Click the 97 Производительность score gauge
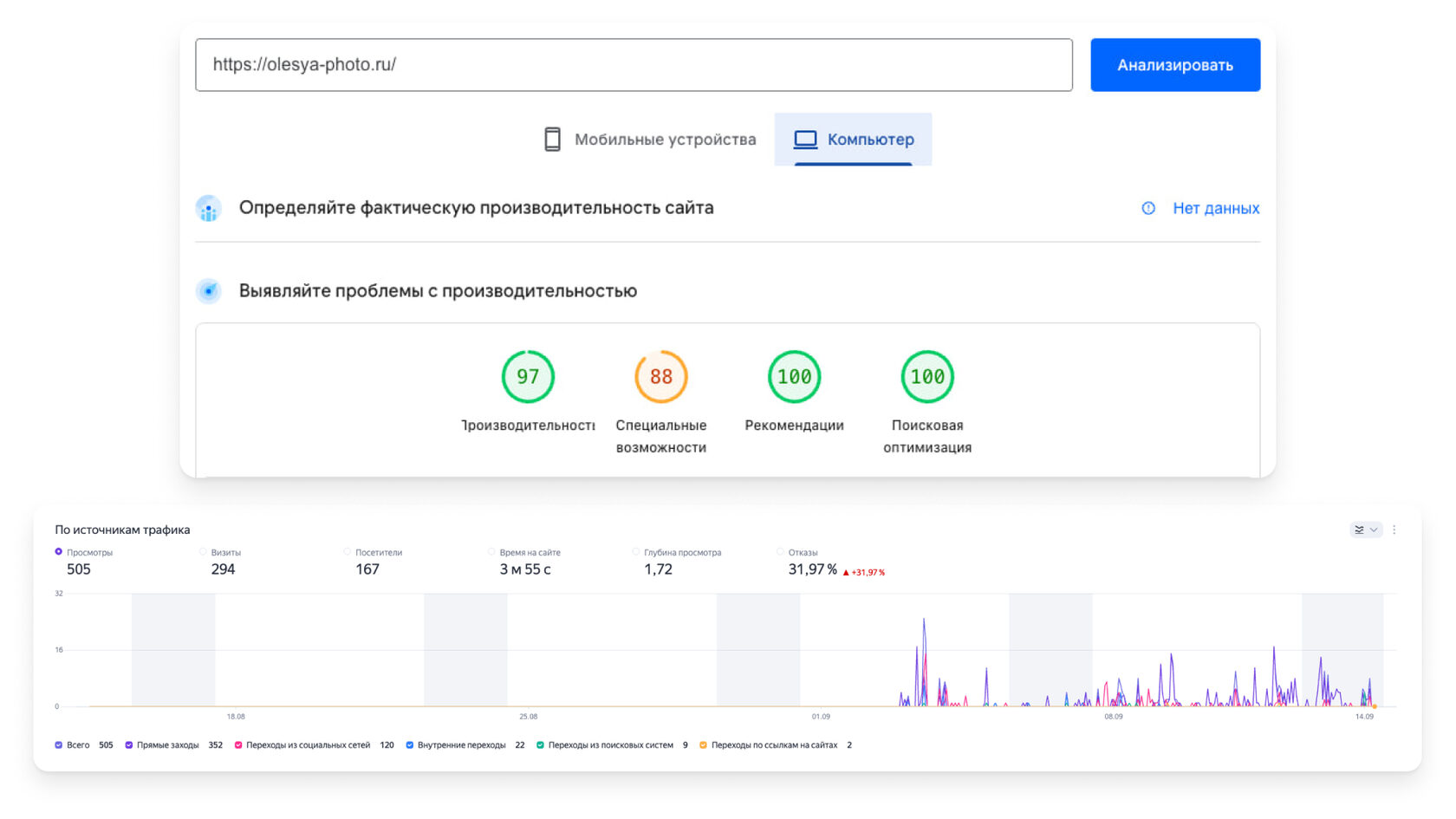This screenshot has height=819, width=1456. pos(528,377)
